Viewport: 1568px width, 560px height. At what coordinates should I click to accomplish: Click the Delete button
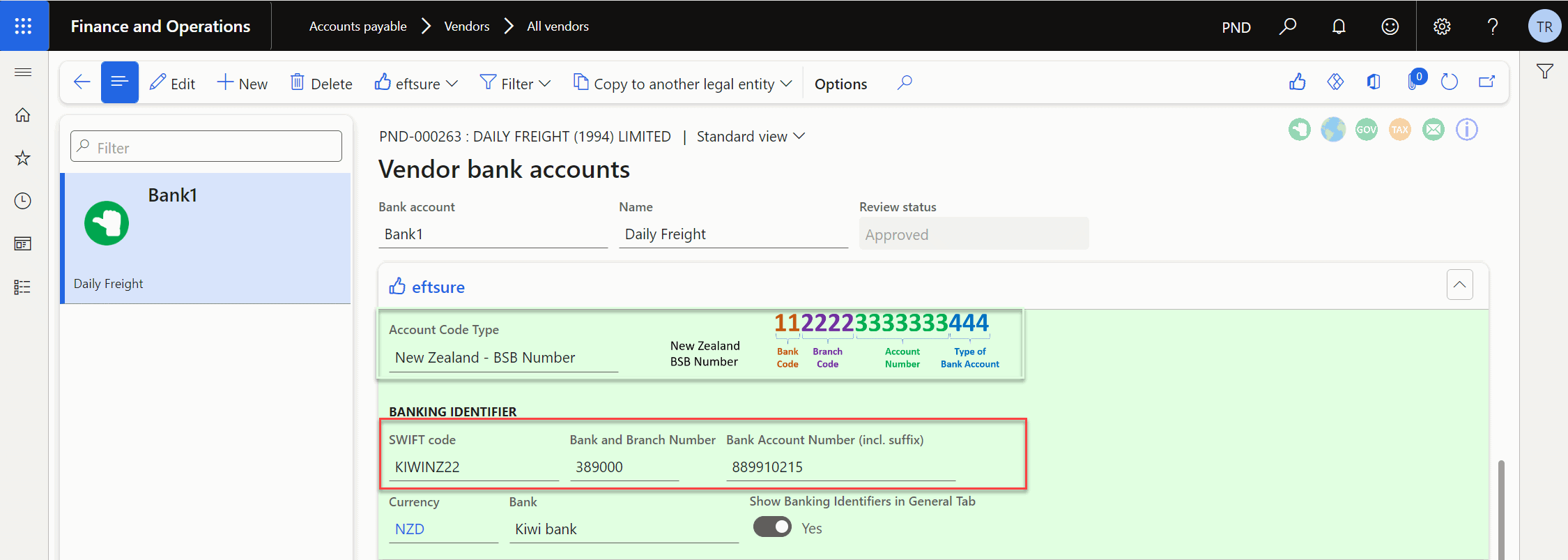pos(322,83)
